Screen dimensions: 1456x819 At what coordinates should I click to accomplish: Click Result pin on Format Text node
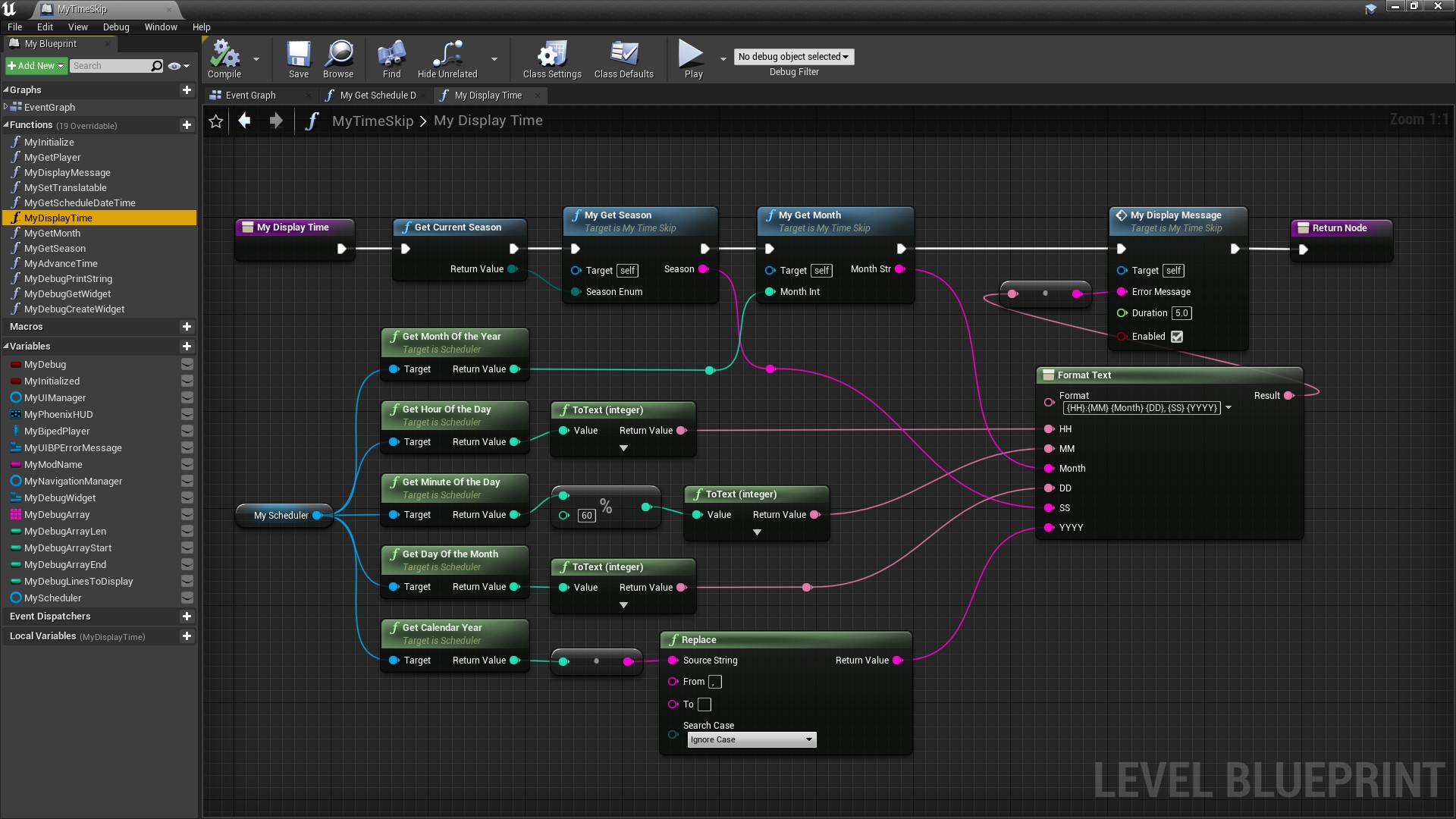(1288, 396)
